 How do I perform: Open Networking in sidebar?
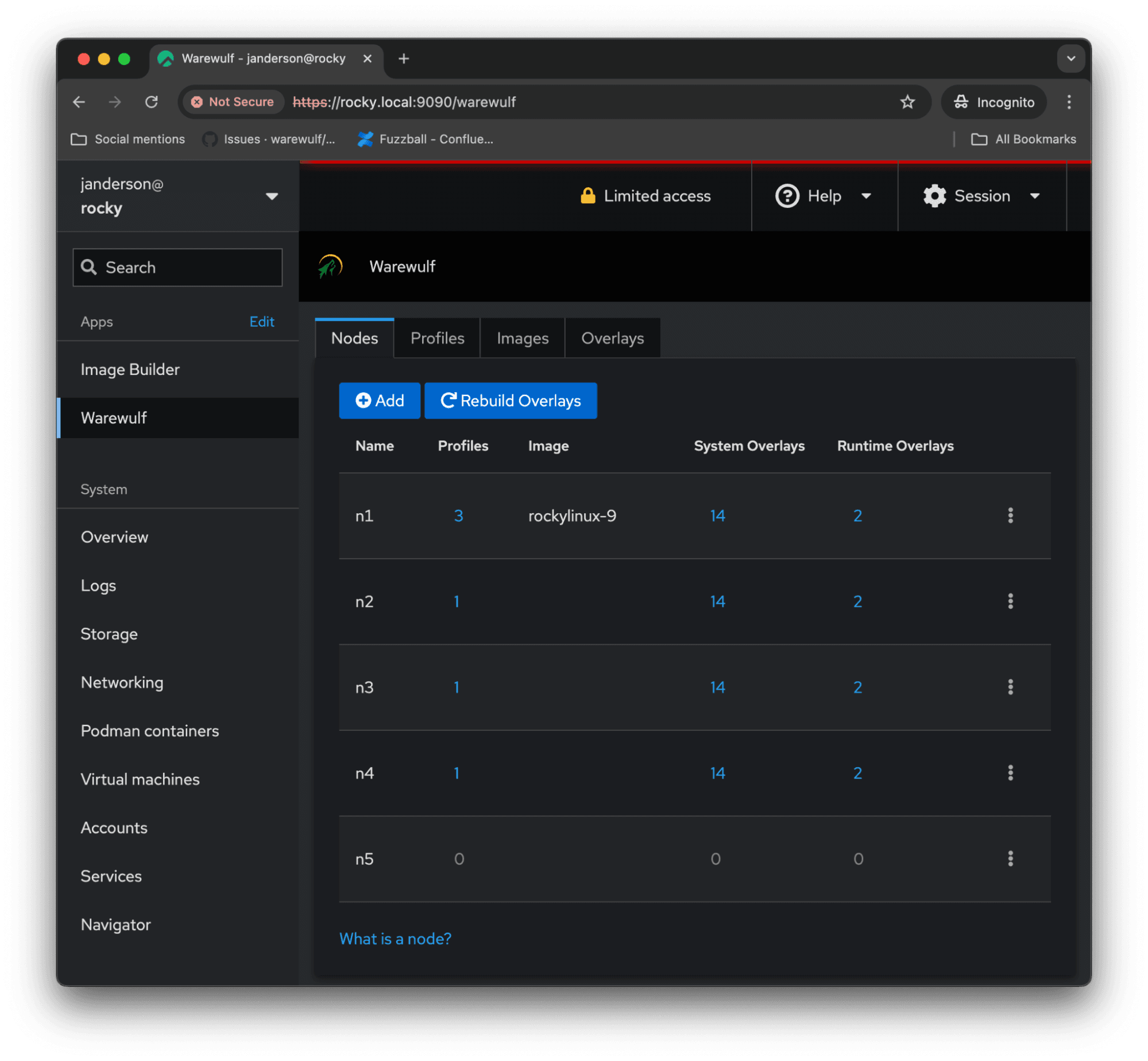178,683
